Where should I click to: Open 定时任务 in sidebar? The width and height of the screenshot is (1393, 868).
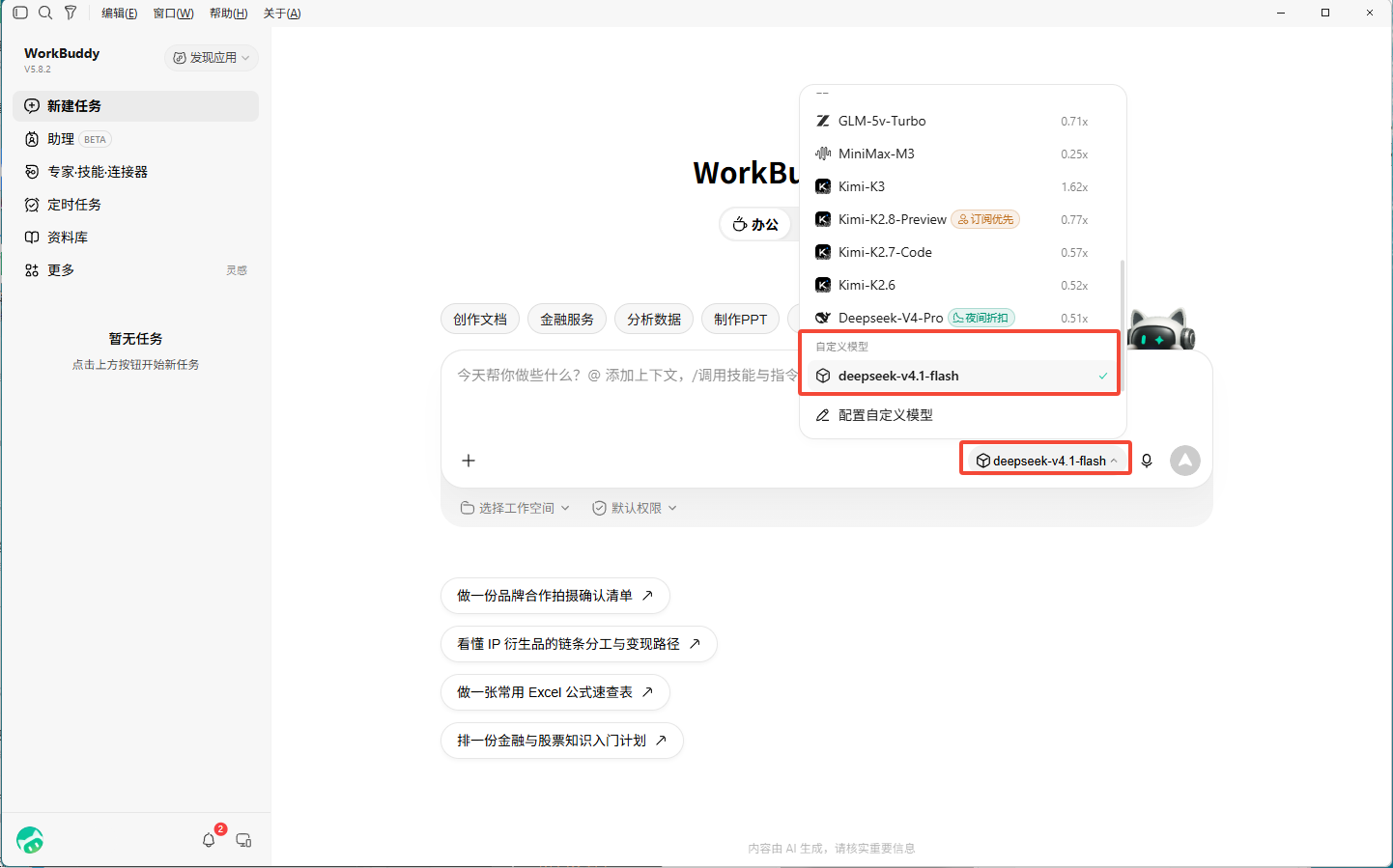coord(135,205)
